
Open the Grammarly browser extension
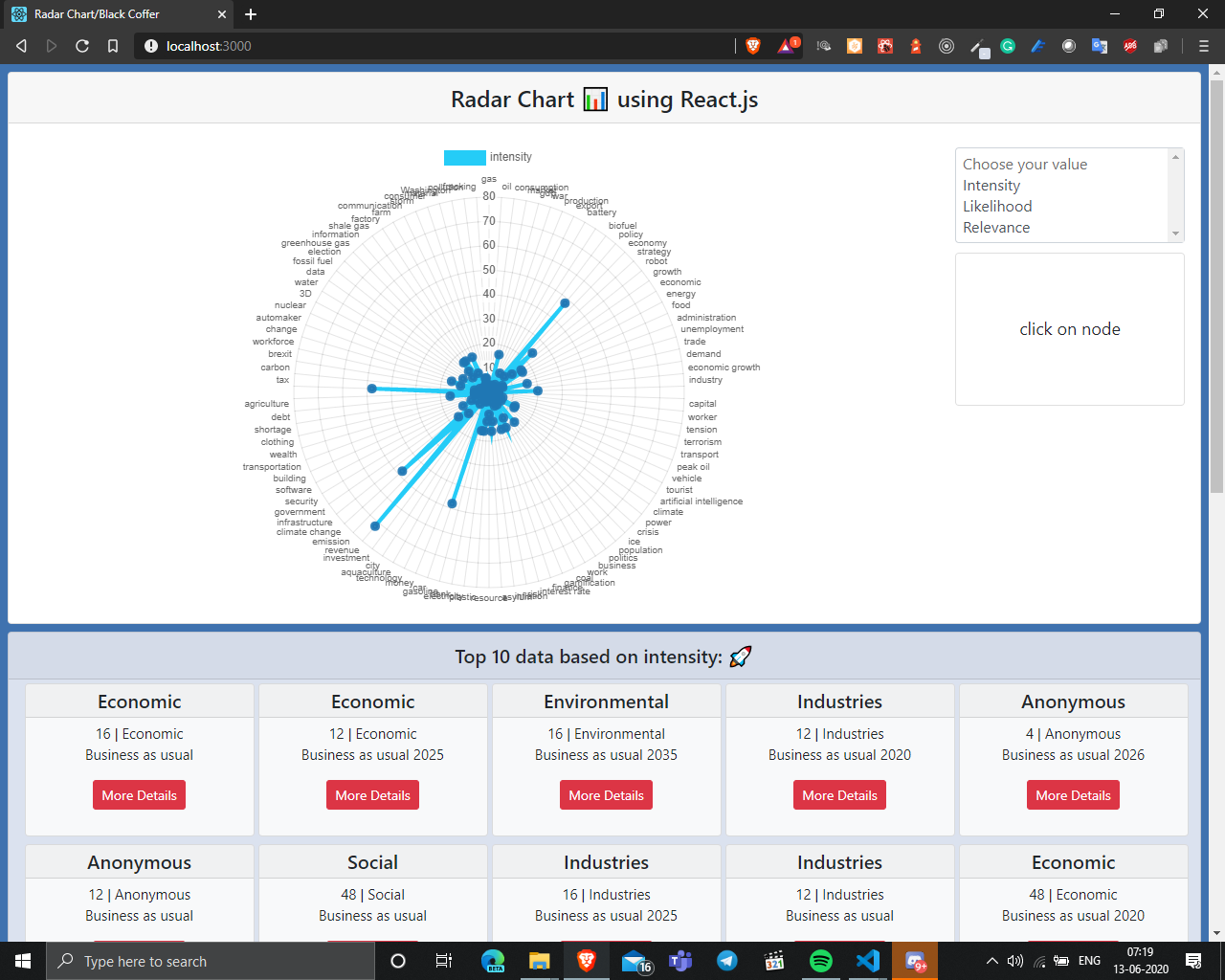(x=1008, y=45)
